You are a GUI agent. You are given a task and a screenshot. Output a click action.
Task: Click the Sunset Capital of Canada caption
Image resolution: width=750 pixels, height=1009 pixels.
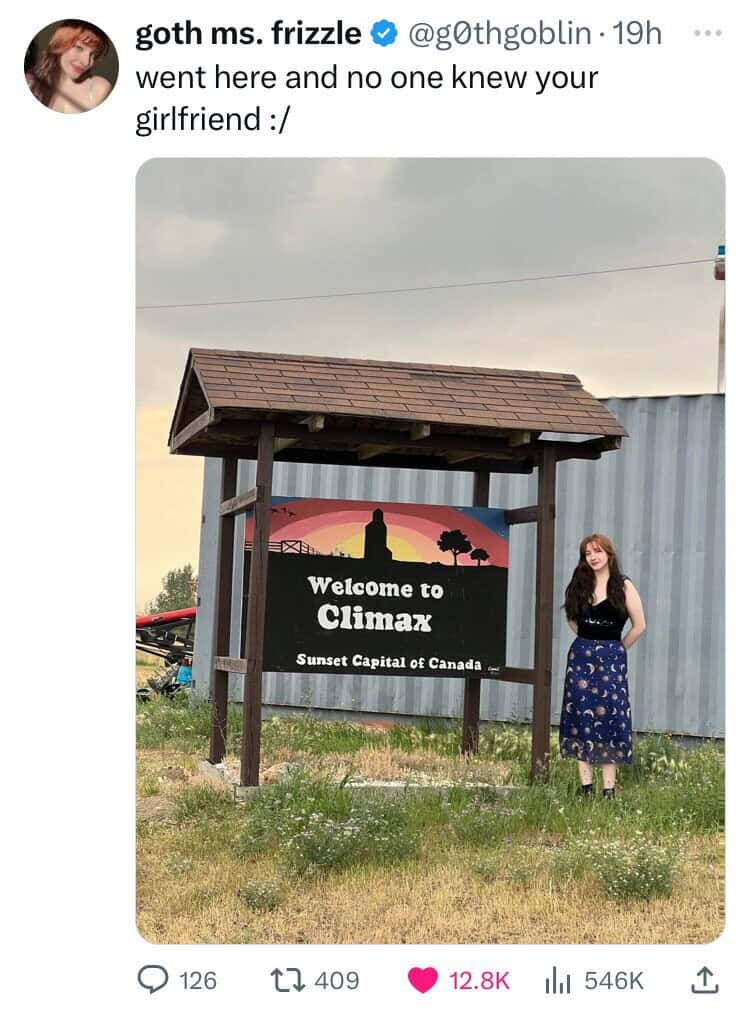click(389, 662)
